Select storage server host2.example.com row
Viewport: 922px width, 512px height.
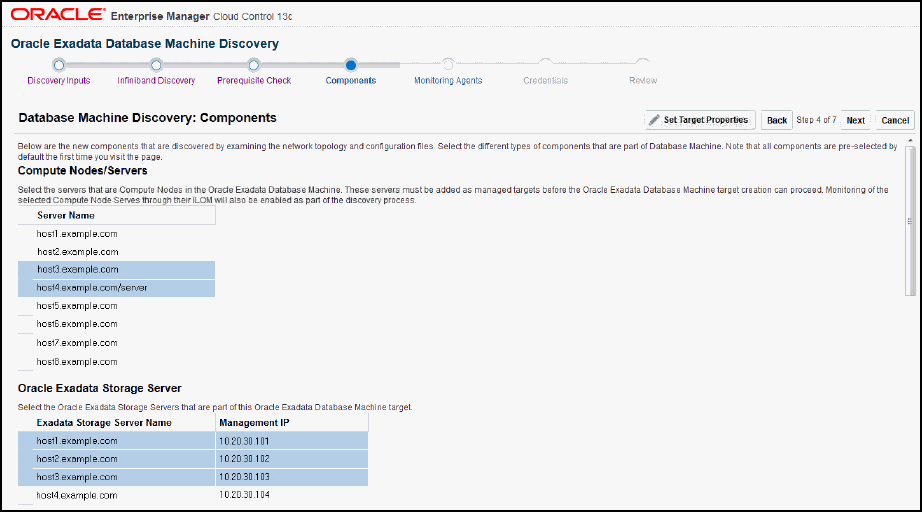coord(193,459)
